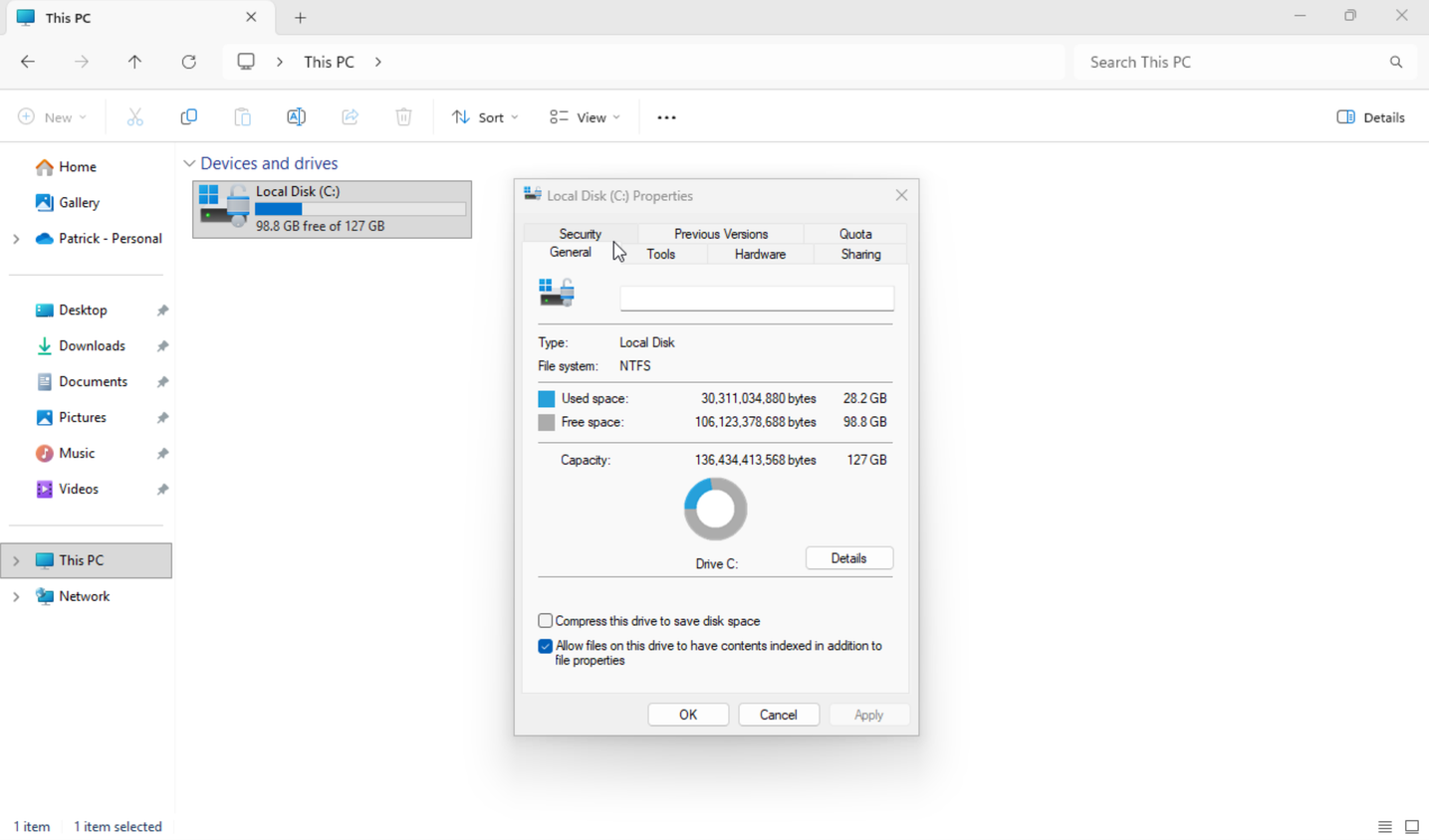Switch to large thumbnails view icon

click(1412, 827)
